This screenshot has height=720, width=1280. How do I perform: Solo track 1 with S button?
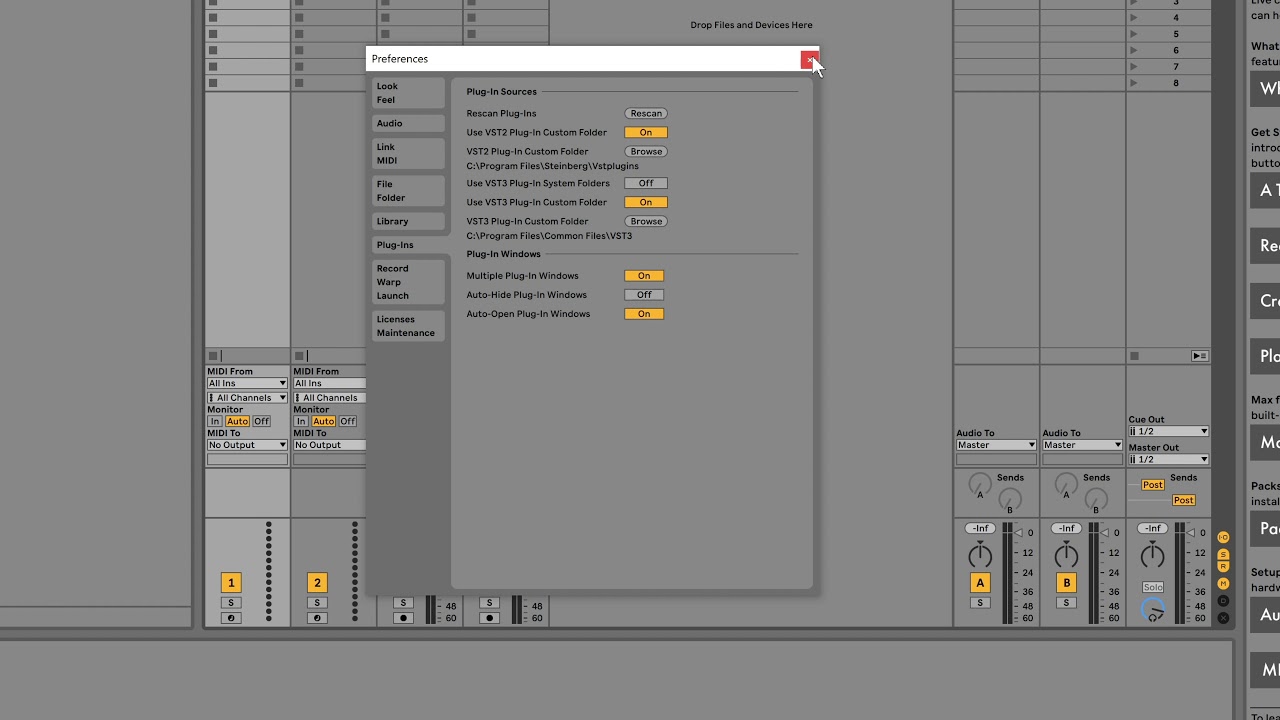231,603
